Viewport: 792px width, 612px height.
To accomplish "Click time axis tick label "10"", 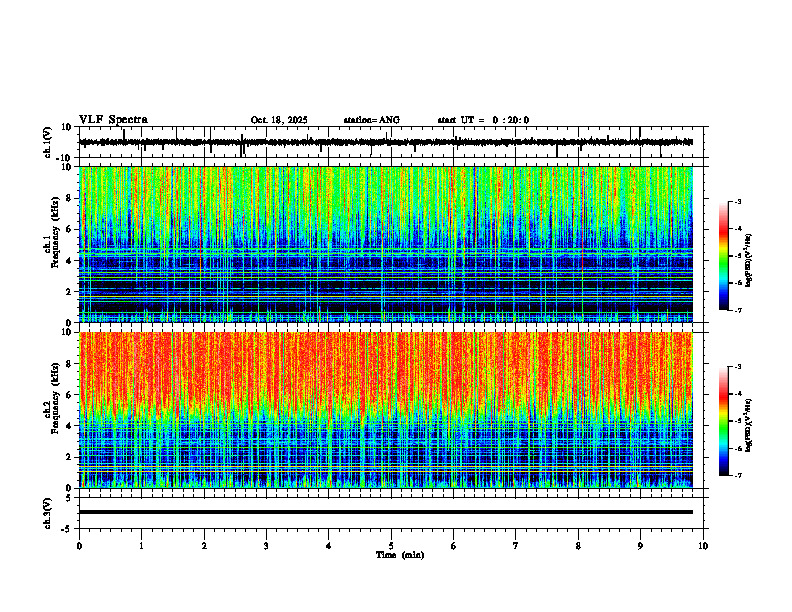I will [703, 546].
